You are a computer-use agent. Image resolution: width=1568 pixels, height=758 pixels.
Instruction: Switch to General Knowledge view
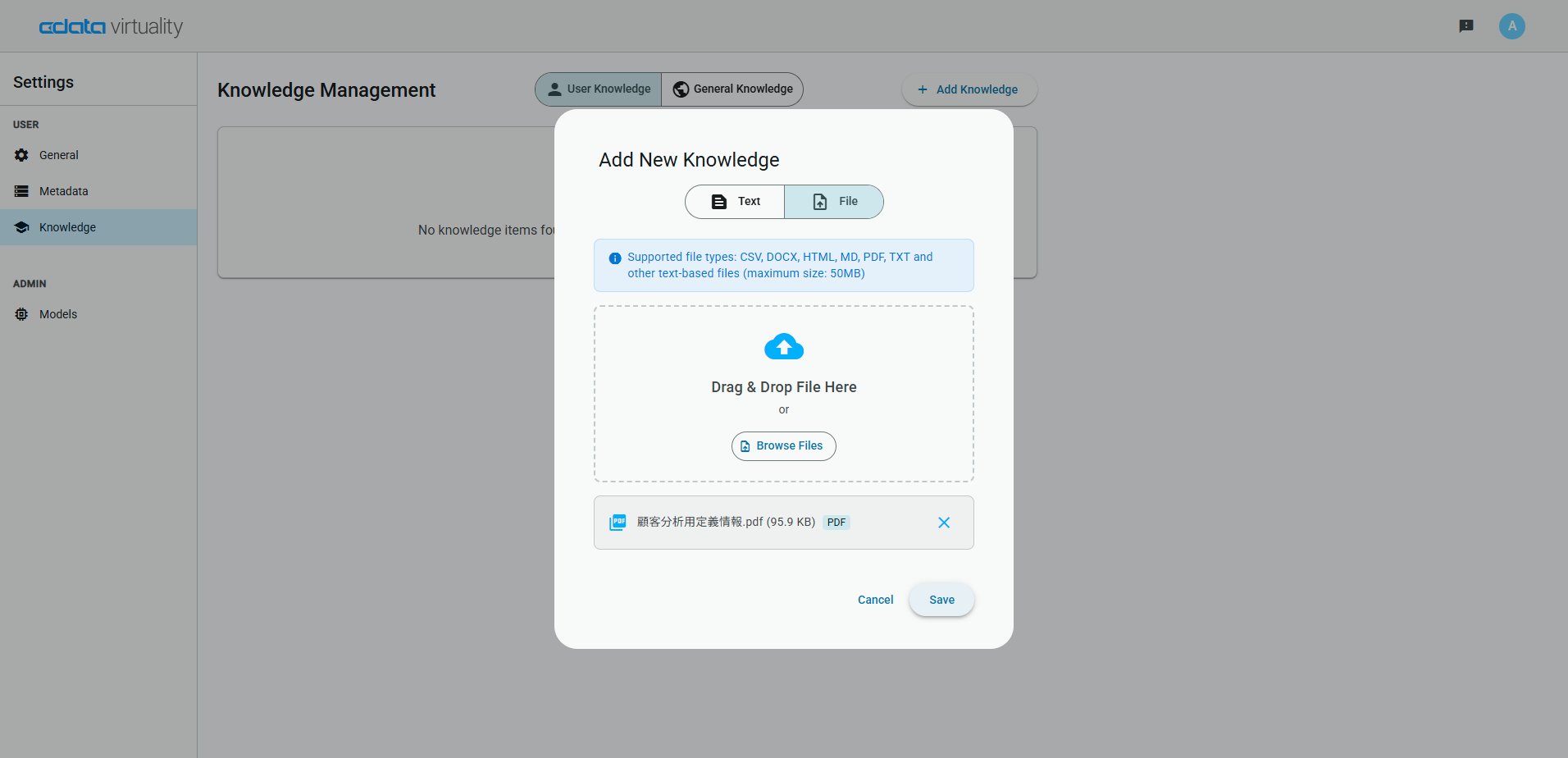point(732,89)
